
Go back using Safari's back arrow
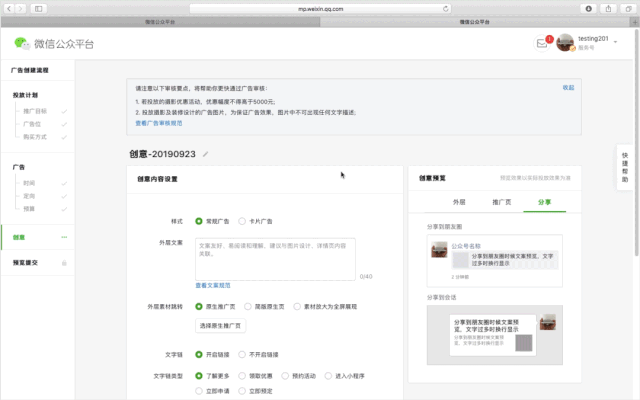click(9, 9)
